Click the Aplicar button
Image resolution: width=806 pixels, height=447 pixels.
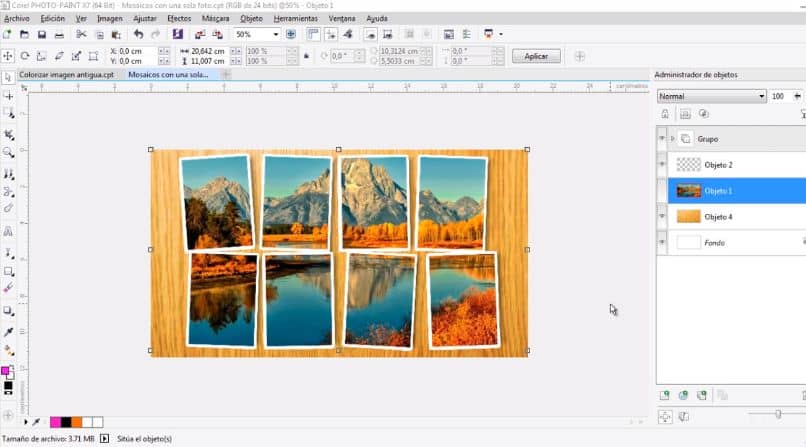[x=536, y=56]
